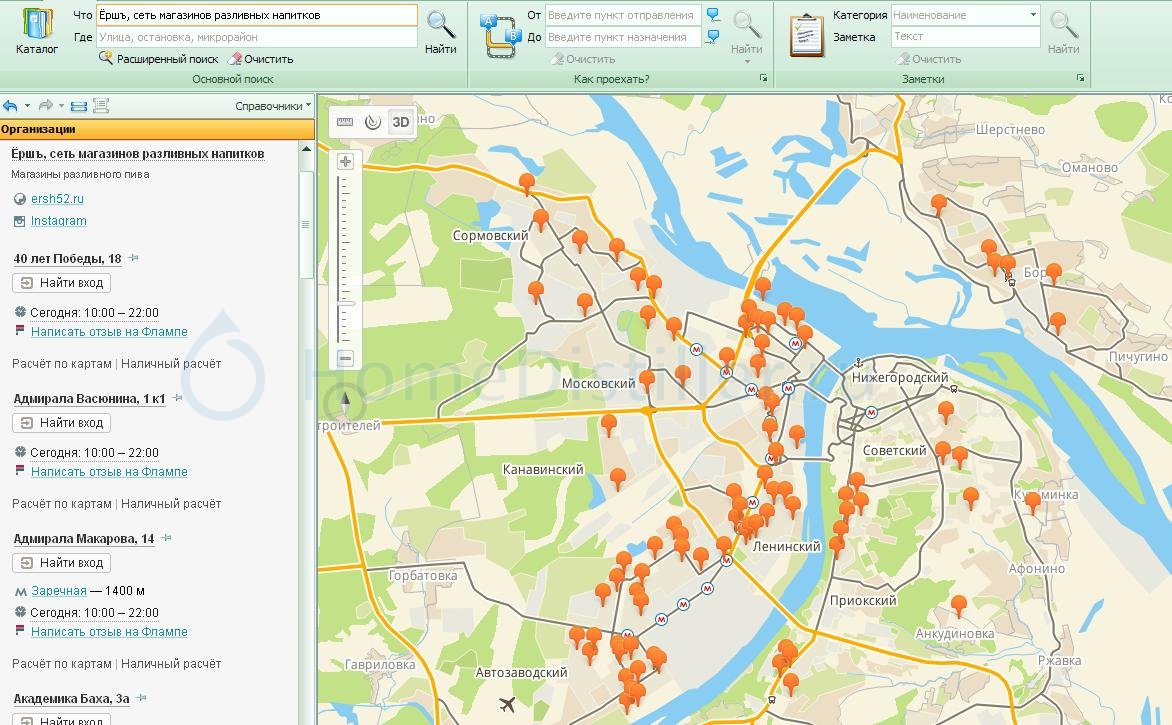The width and height of the screenshot is (1172, 725).
Task: Click the Приокский district label
Action: 863,600
